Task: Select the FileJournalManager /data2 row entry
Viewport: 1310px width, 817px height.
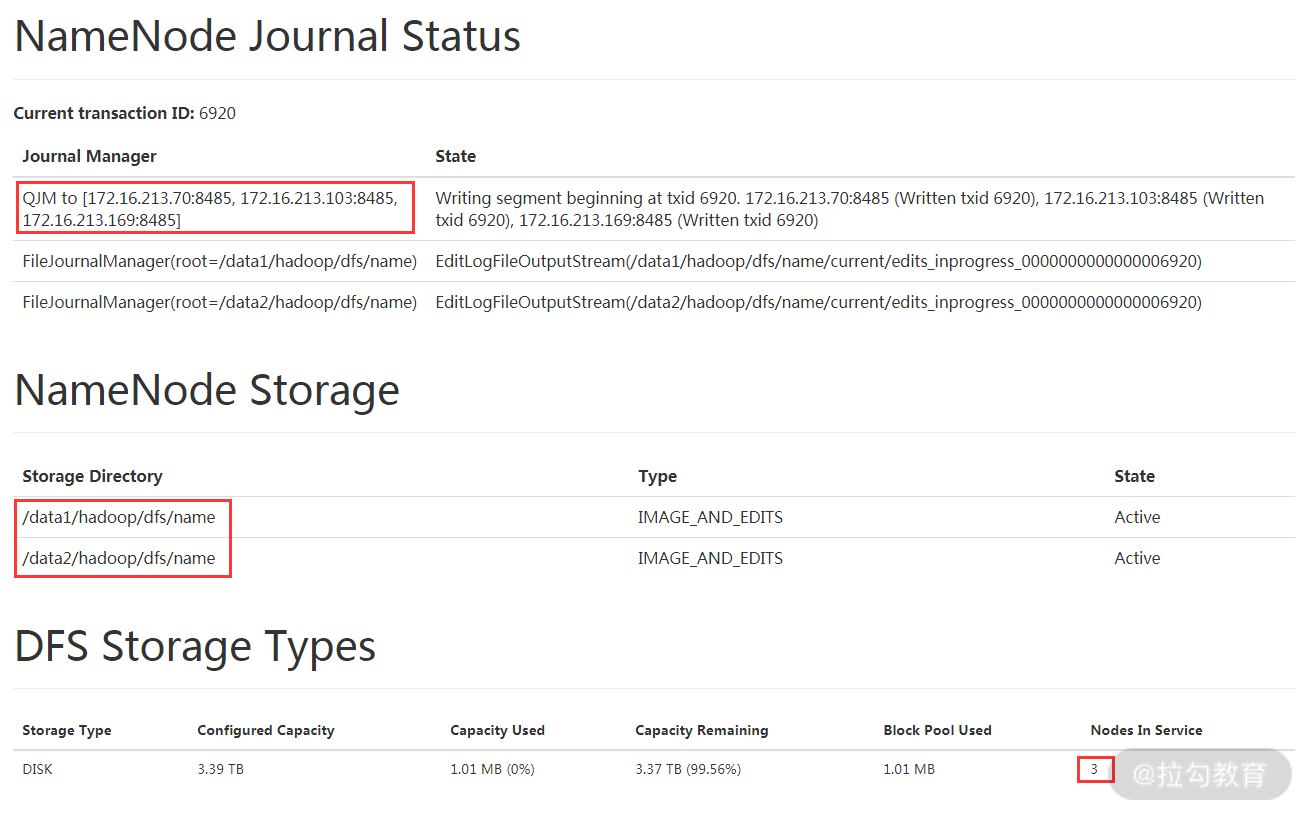Action: pyautogui.click(x=219, y=302)
